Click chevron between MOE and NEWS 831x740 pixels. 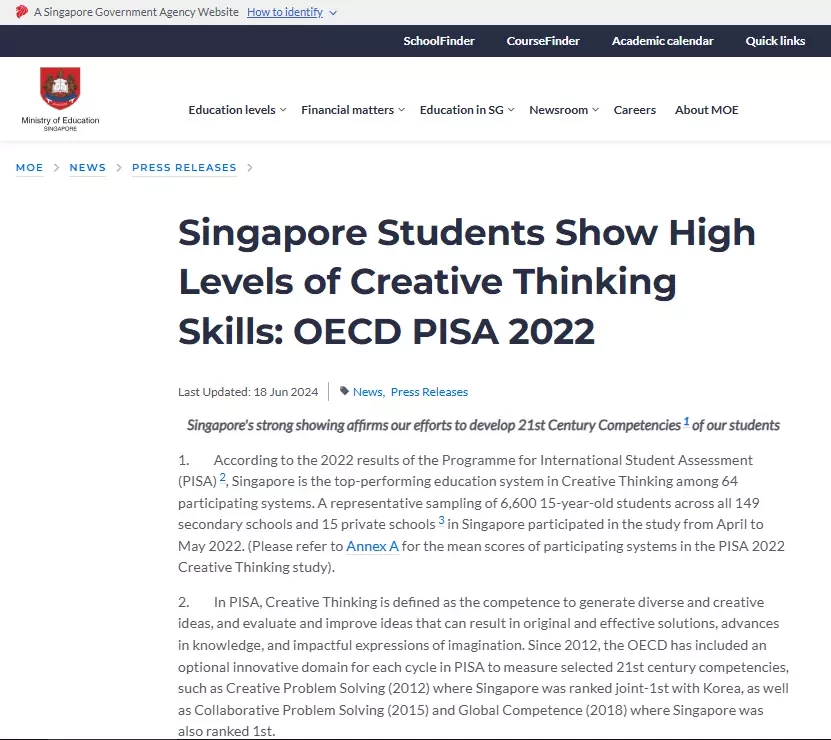coord(56,168)
